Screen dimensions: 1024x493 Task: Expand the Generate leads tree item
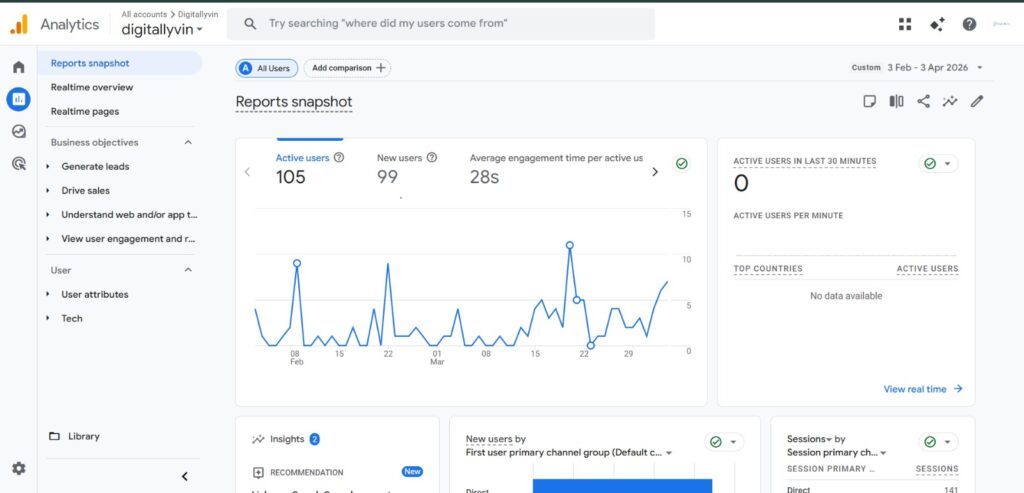click(x=48, y=166)
